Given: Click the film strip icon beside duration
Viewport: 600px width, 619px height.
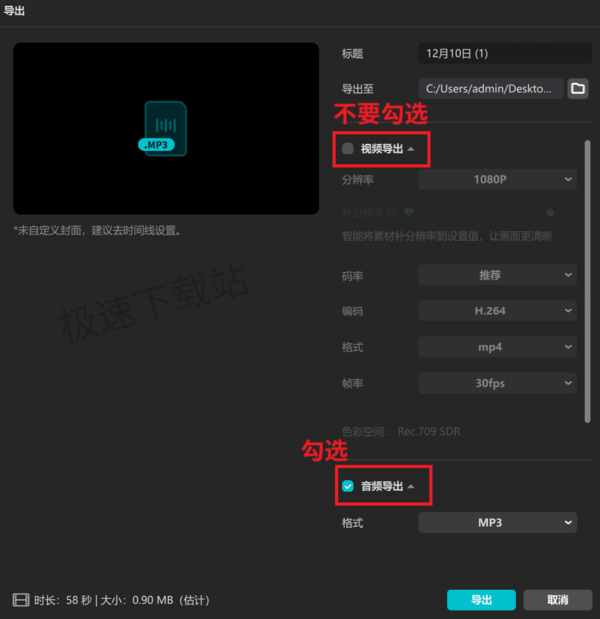Looking at the screenshot, I should 21,600.
